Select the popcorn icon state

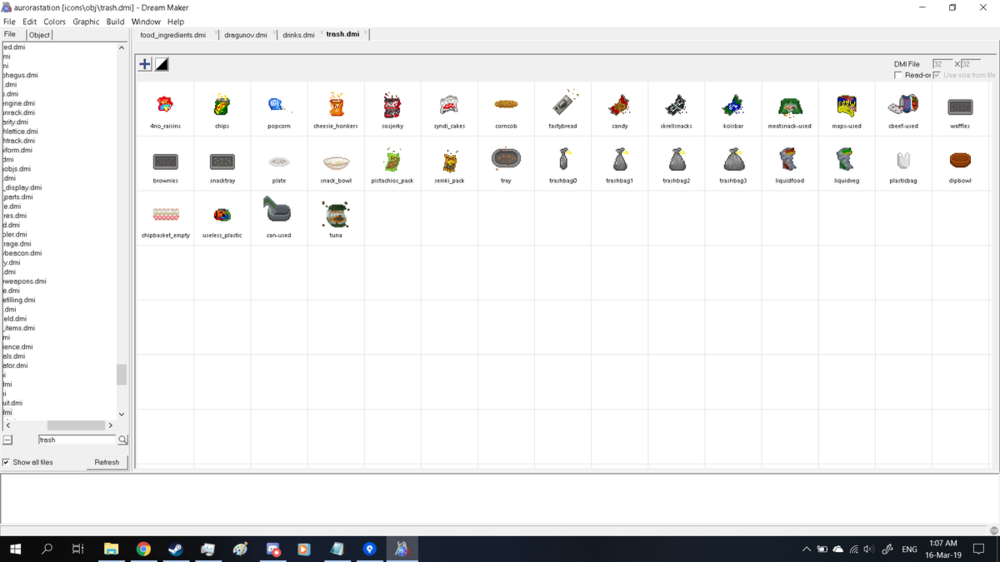pyautogui.click(x=279, y=105)
